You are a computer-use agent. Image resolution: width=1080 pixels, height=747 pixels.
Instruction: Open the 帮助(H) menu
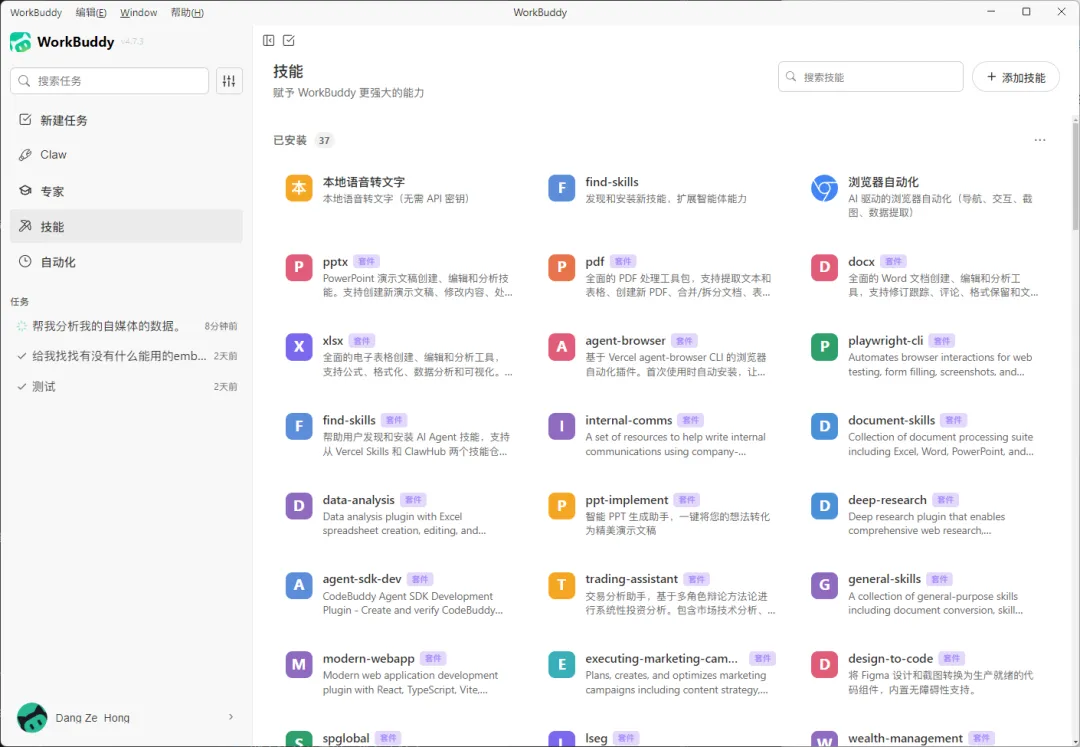(x=187, y=12)
